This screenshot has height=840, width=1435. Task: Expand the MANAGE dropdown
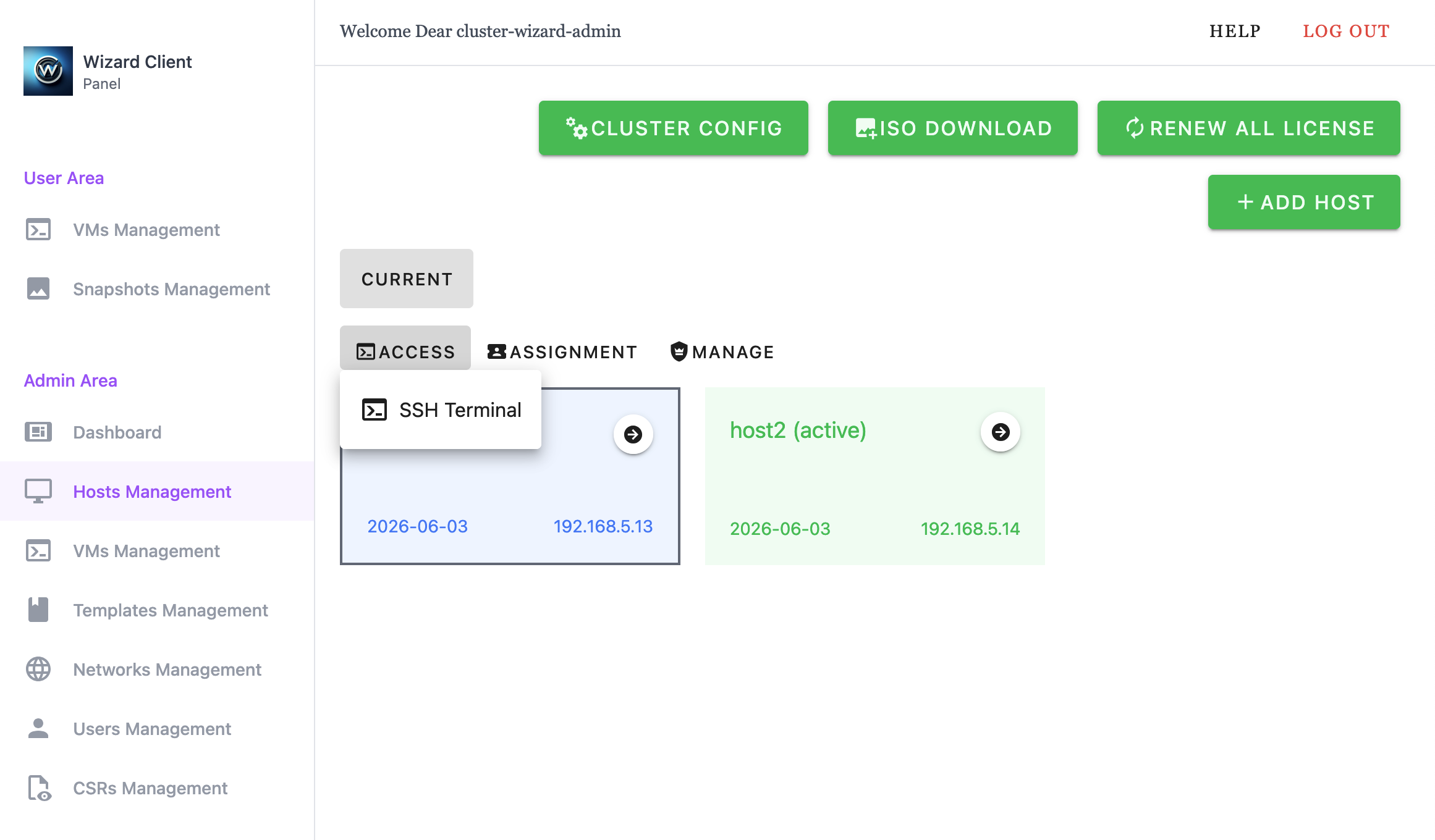coord(722,351)
